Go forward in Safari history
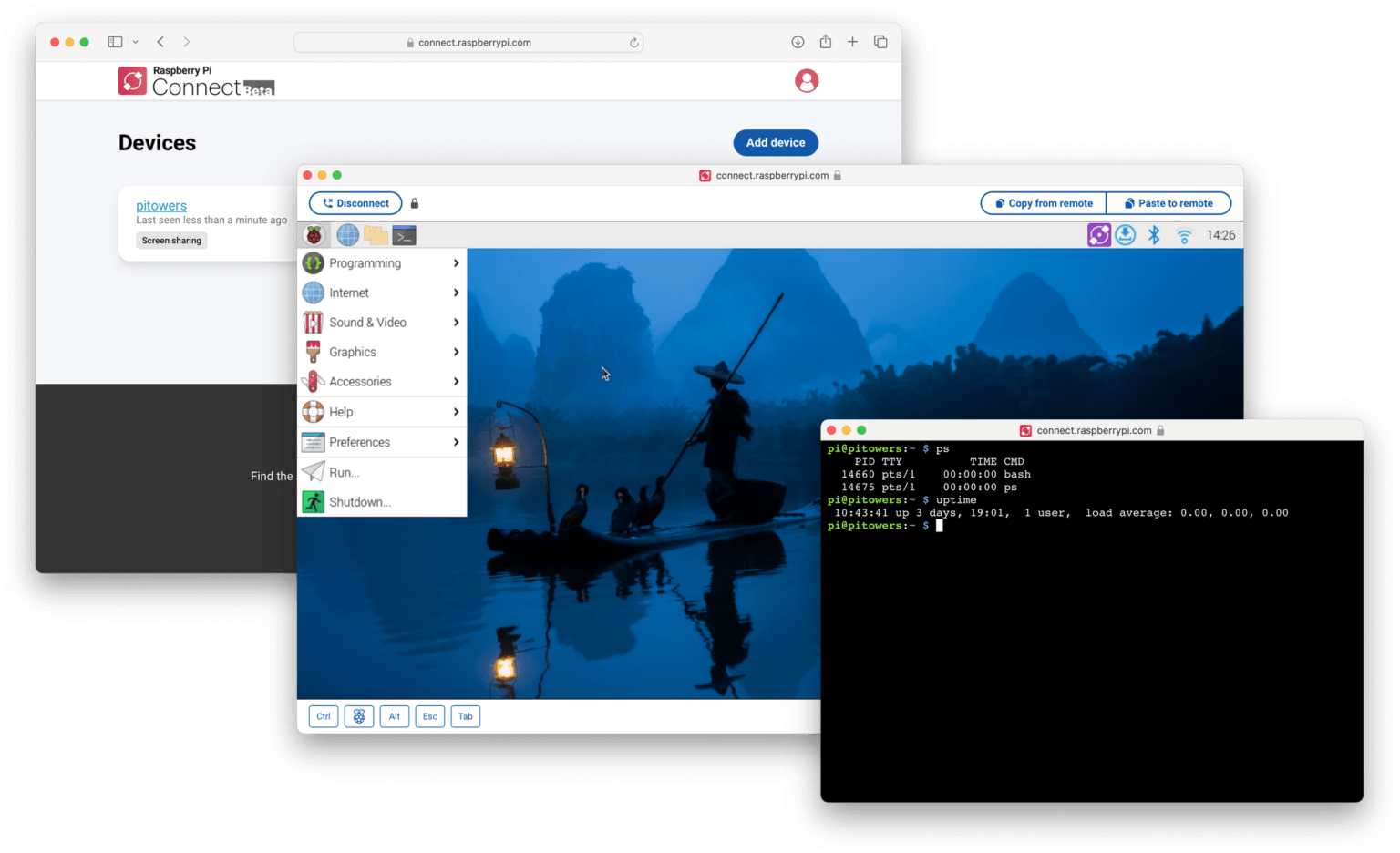The image size is (1400, 853). [187, 42]
